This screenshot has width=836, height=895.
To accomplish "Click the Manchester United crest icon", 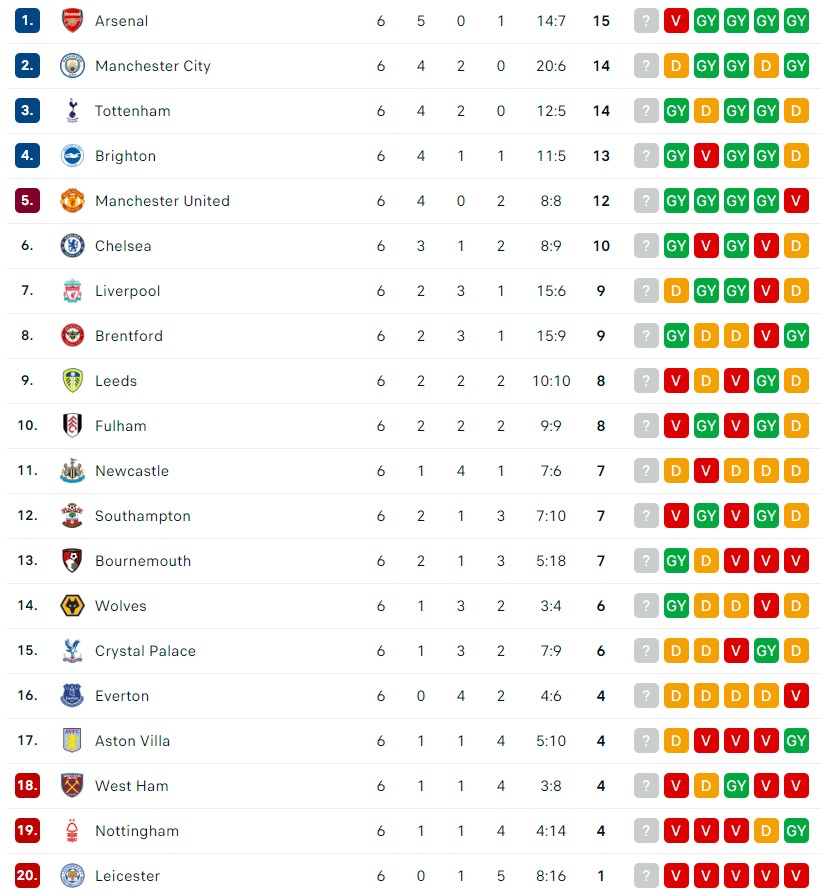I will (72, 201).
